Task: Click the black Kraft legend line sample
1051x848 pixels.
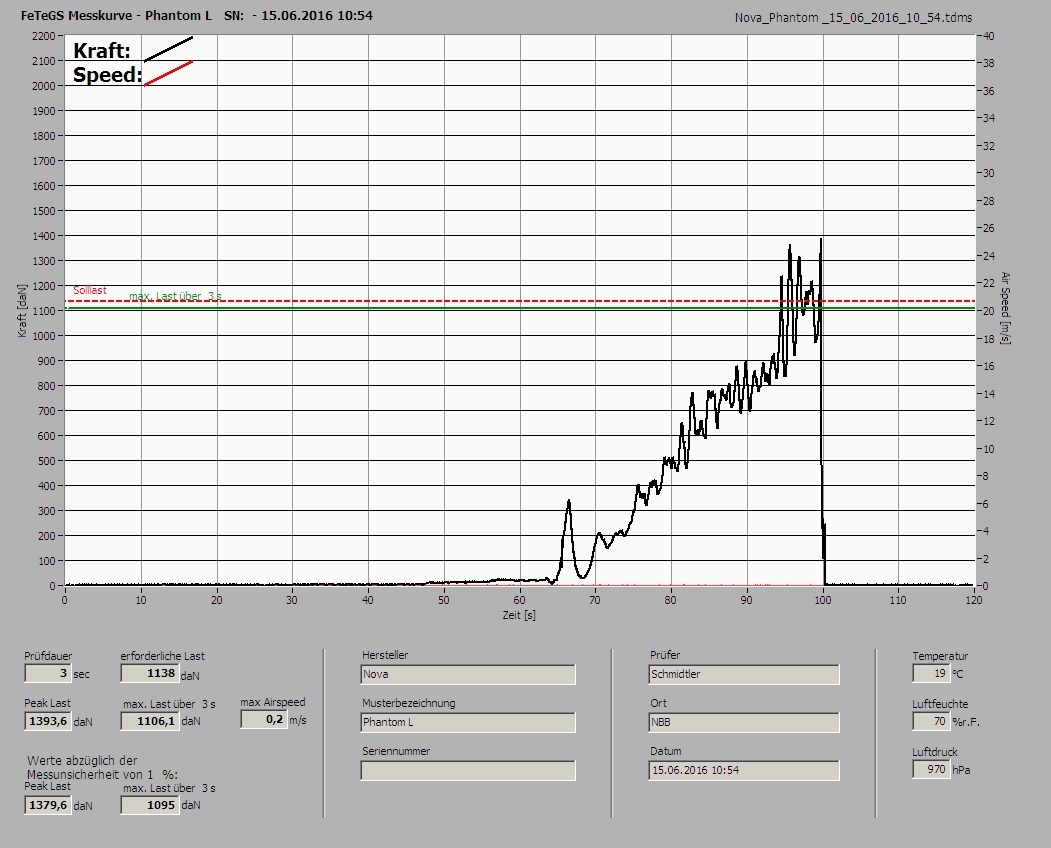Action: point(169,49)
